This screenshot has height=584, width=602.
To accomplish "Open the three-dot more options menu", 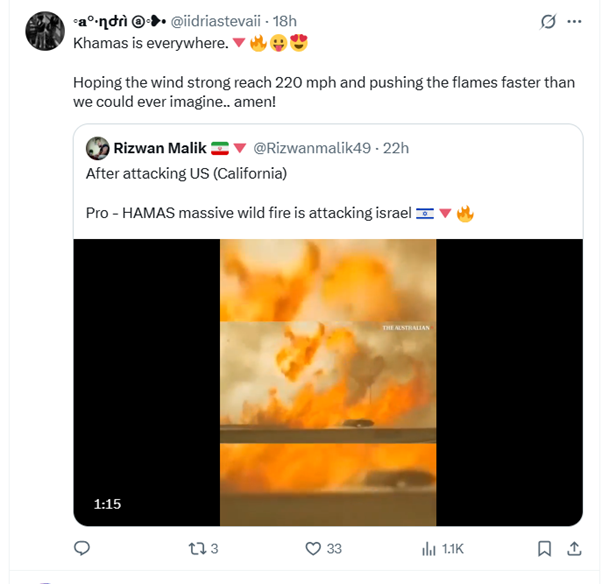I will click(x=574, y=22).
